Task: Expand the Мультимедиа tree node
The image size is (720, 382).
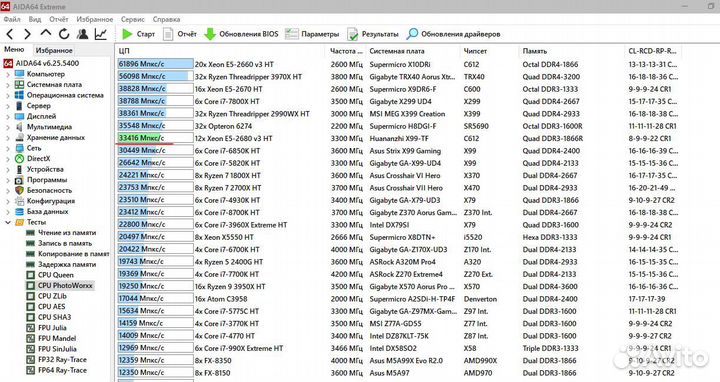Action: click(x=8, y=127)
